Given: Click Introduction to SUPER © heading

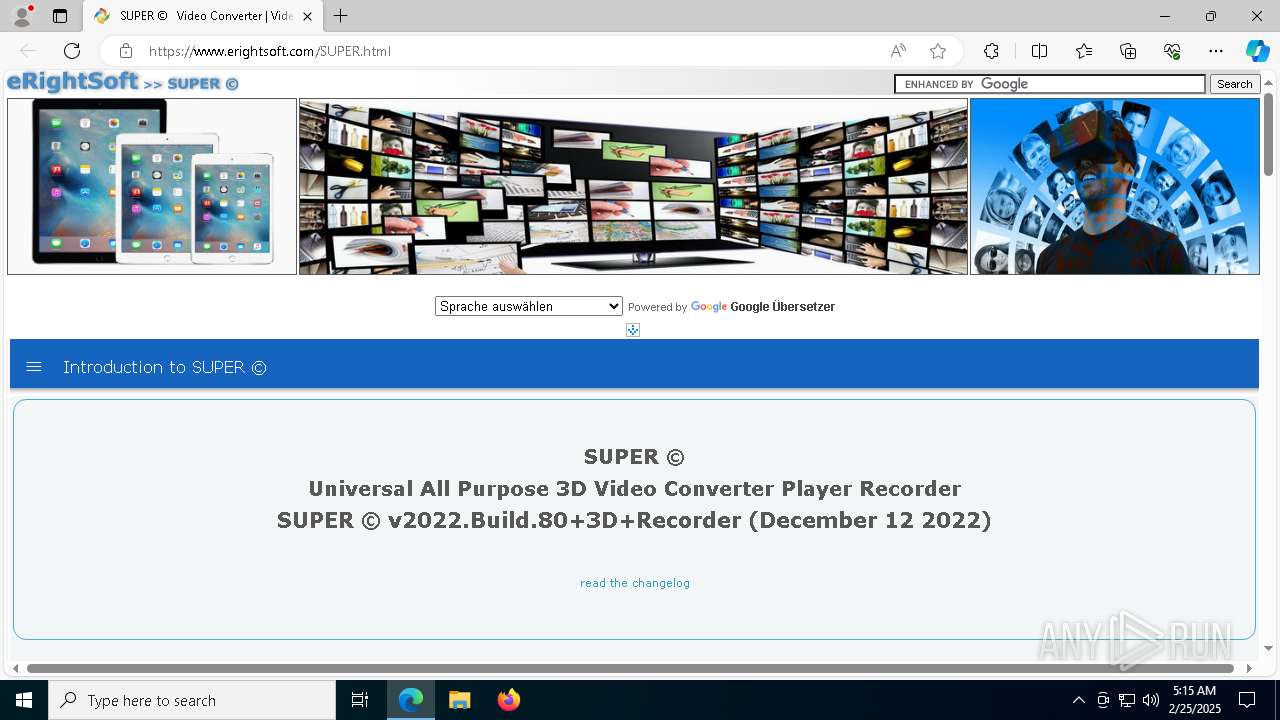Looking at the screenshot, I should click(x=165, y=367).
